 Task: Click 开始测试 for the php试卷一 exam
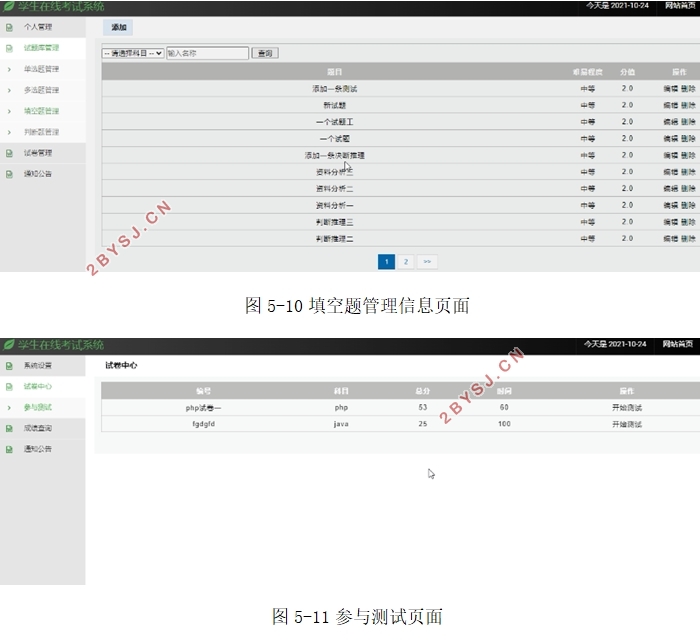click(x=627, y=408)
